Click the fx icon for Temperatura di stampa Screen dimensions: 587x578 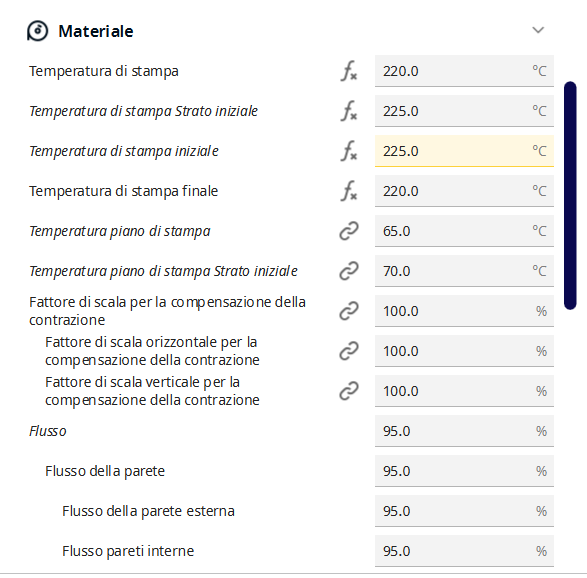tap(349, 71)
